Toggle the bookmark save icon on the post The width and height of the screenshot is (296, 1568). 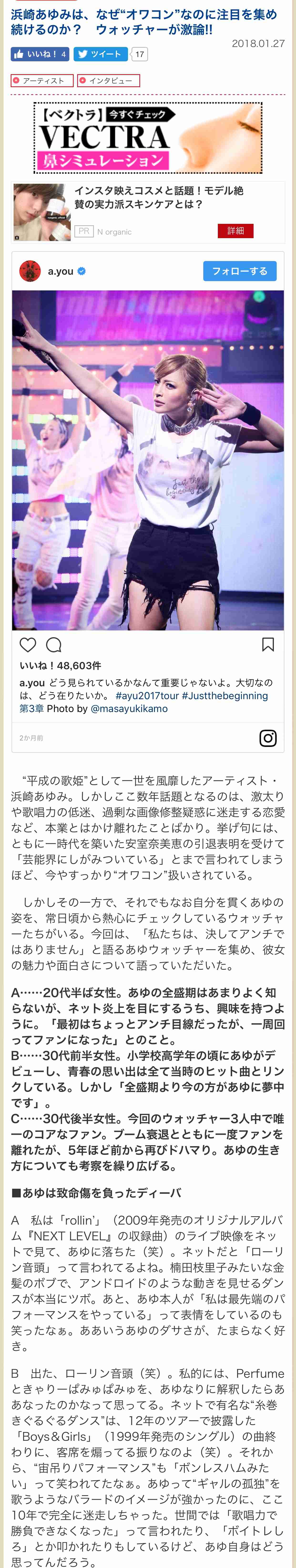pyautogui.click(x=268, y=645)
